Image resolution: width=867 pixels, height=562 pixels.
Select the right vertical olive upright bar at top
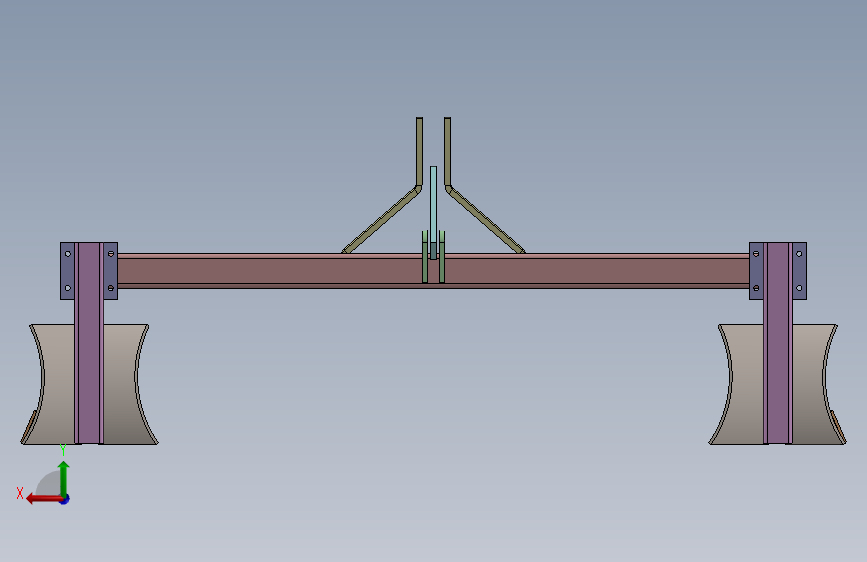(x=447, y=152)
